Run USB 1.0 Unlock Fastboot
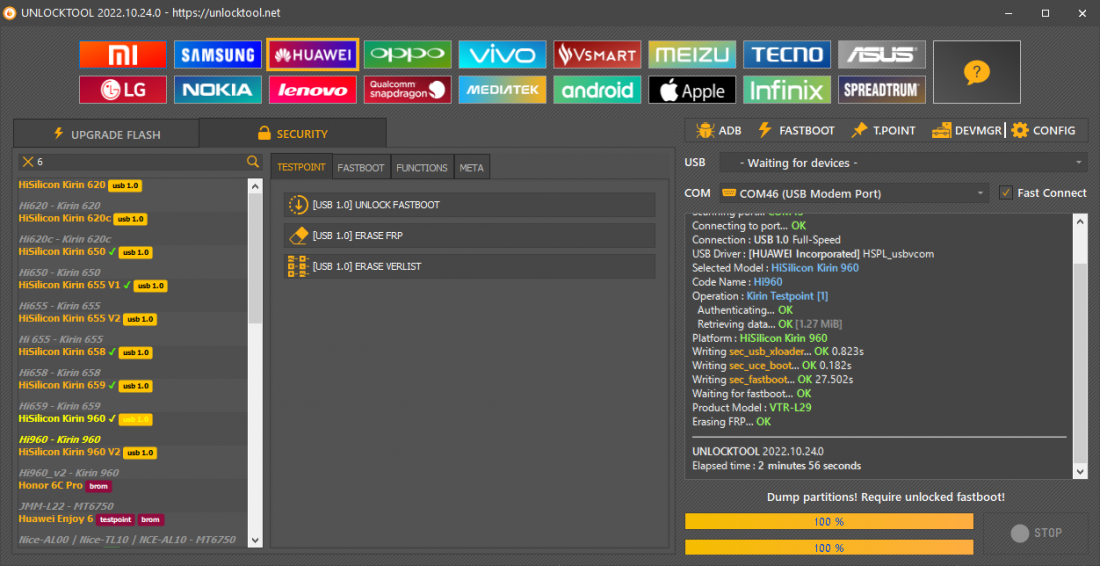This screenshot has height=566, width=1100. [x=469, y=205]
